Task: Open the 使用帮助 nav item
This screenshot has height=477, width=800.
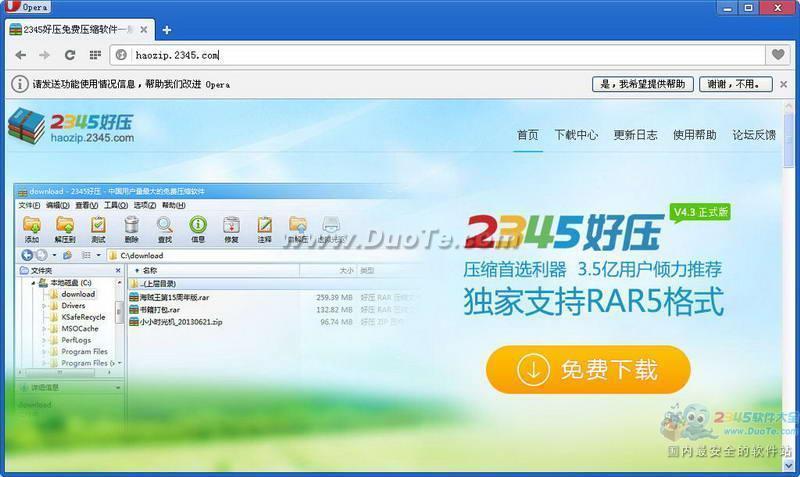Action: click(x=694, y=135)
